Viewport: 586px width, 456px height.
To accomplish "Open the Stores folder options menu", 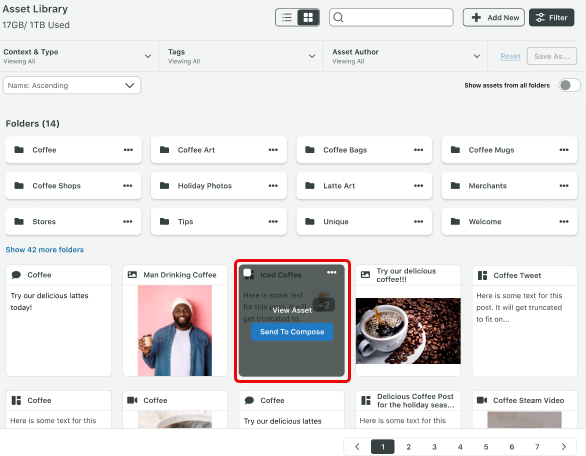I will [x=128, y=222].
